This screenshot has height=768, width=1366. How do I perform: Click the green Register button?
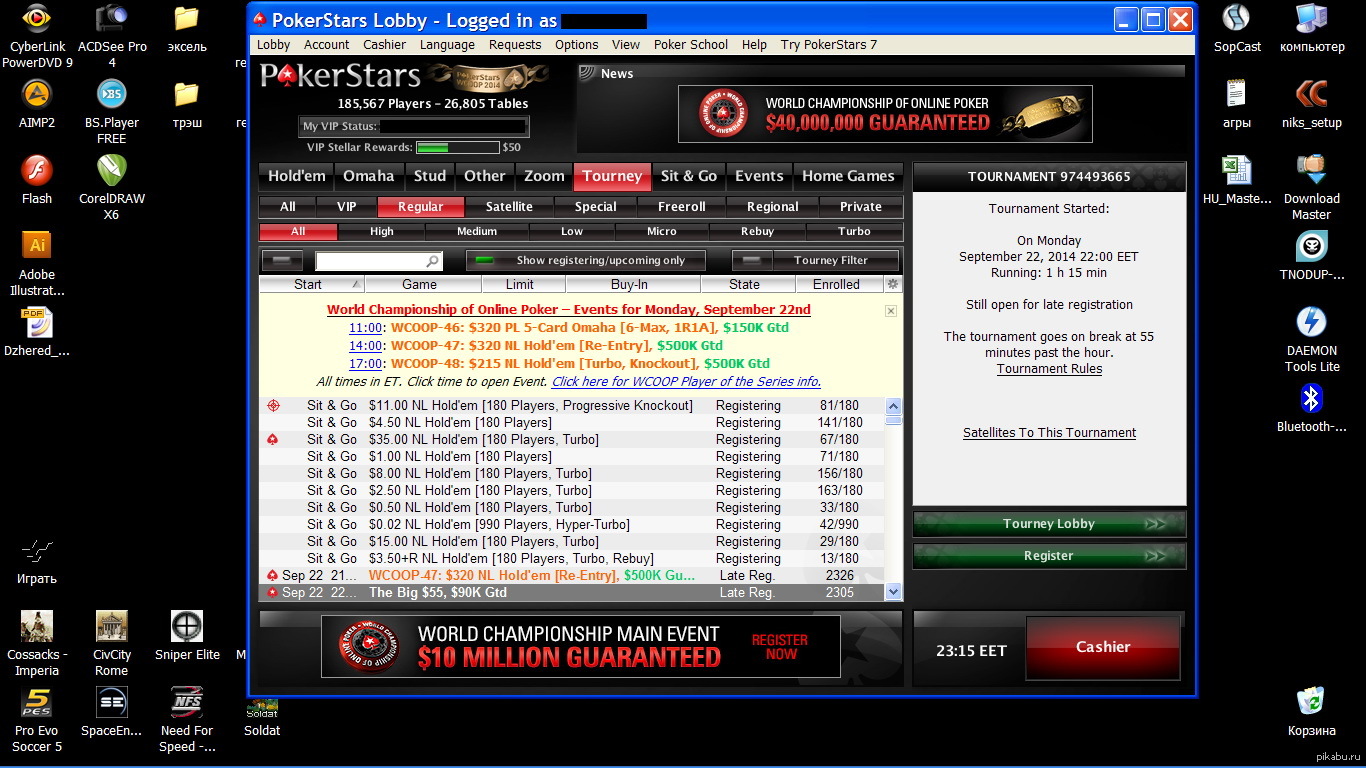[1049, 556]
